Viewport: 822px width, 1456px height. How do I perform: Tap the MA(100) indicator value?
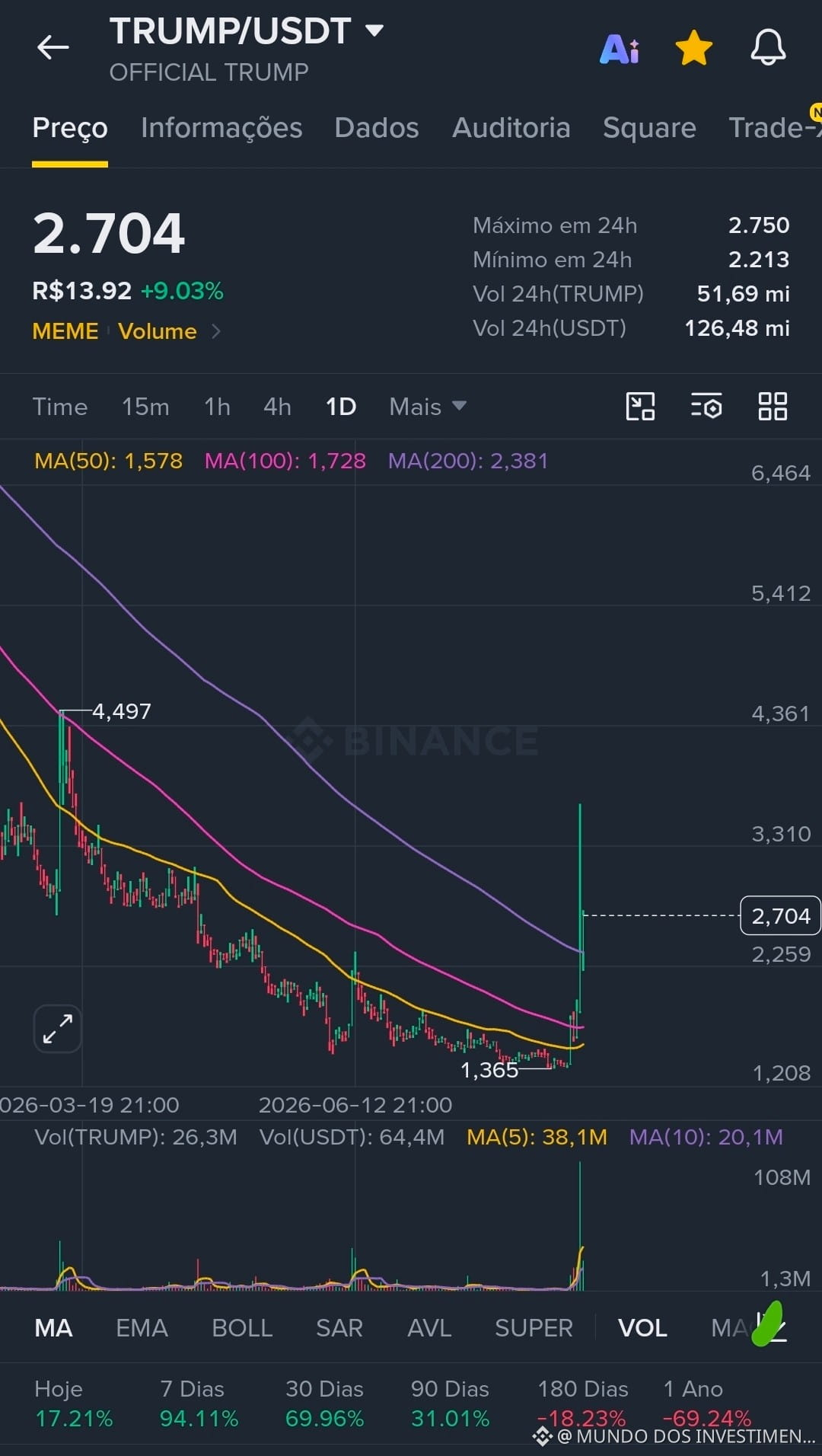pyautogui.click(x=285, y=461)
